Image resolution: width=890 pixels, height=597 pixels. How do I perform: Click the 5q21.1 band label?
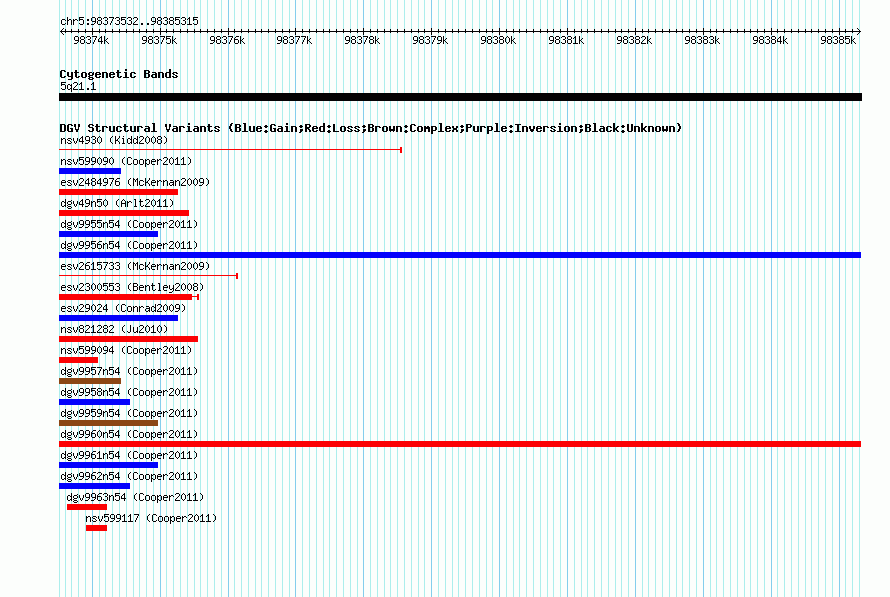[78, 86]
